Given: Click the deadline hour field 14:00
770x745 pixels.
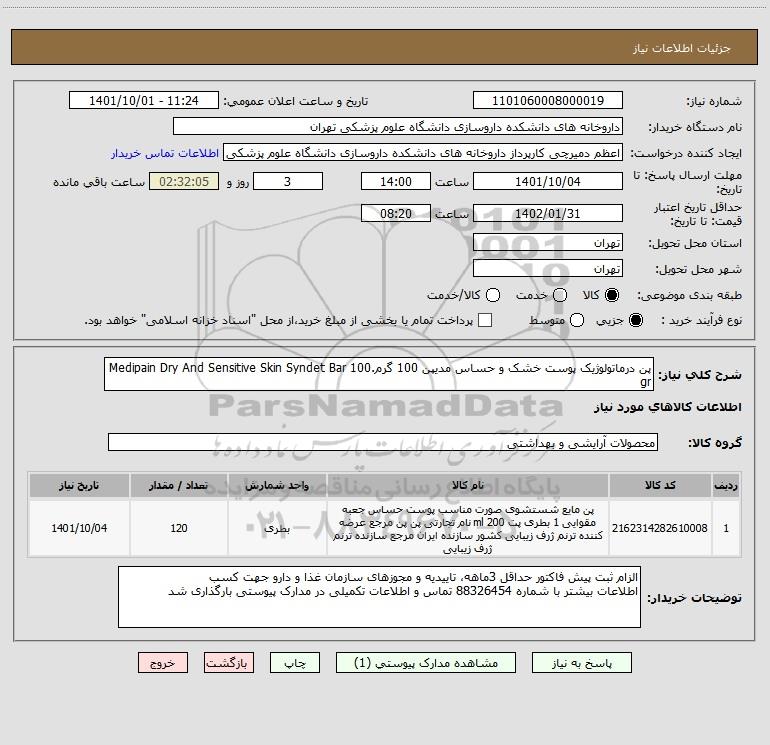Looking at the screenshot, I should click(396, 181).
